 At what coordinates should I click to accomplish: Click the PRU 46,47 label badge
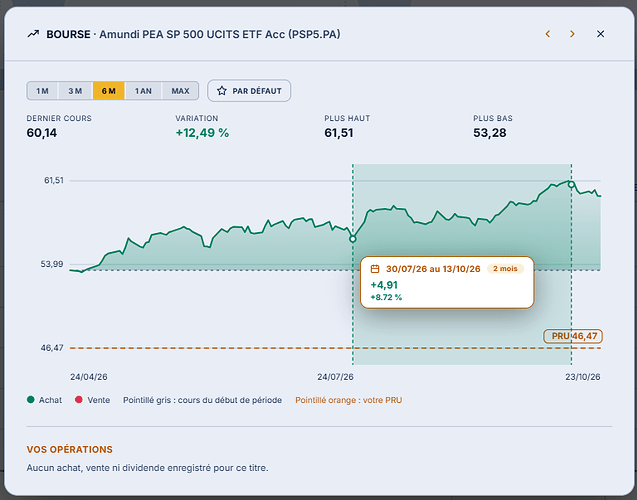click(573, 336)
